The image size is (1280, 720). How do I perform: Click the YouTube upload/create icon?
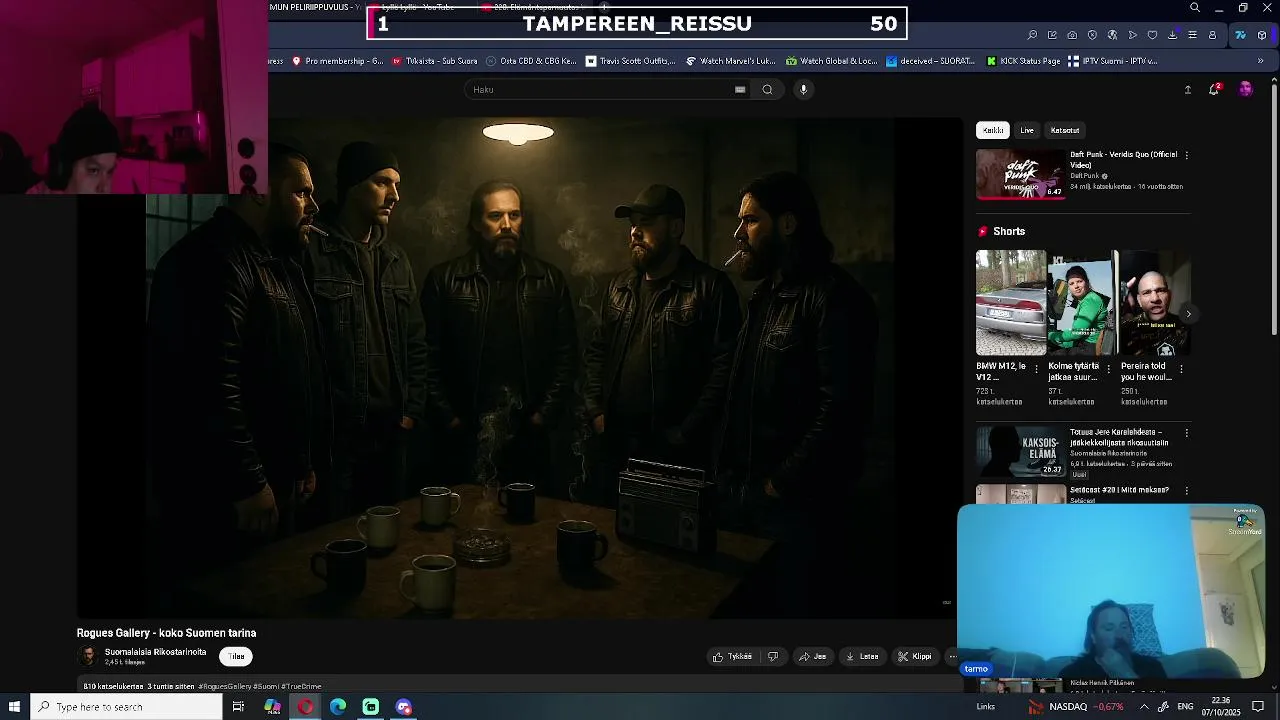(1188, 90)
